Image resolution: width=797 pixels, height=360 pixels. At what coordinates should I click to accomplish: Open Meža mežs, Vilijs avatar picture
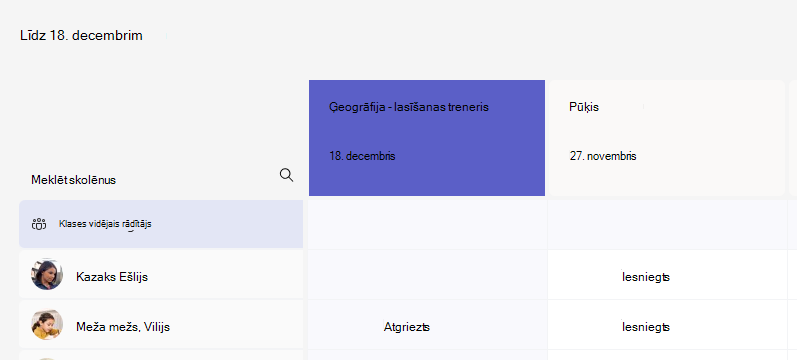47,324
